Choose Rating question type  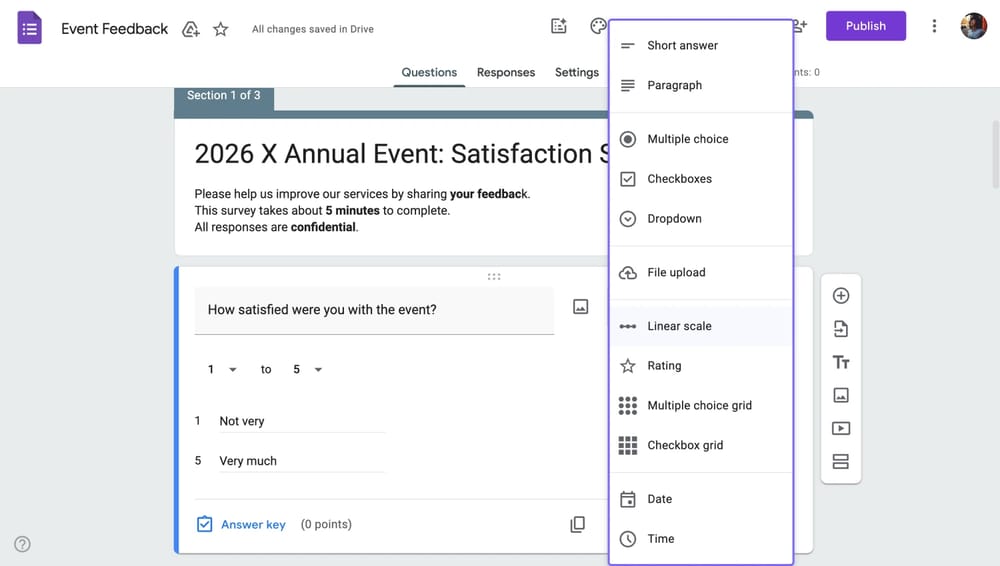point(701,366)
